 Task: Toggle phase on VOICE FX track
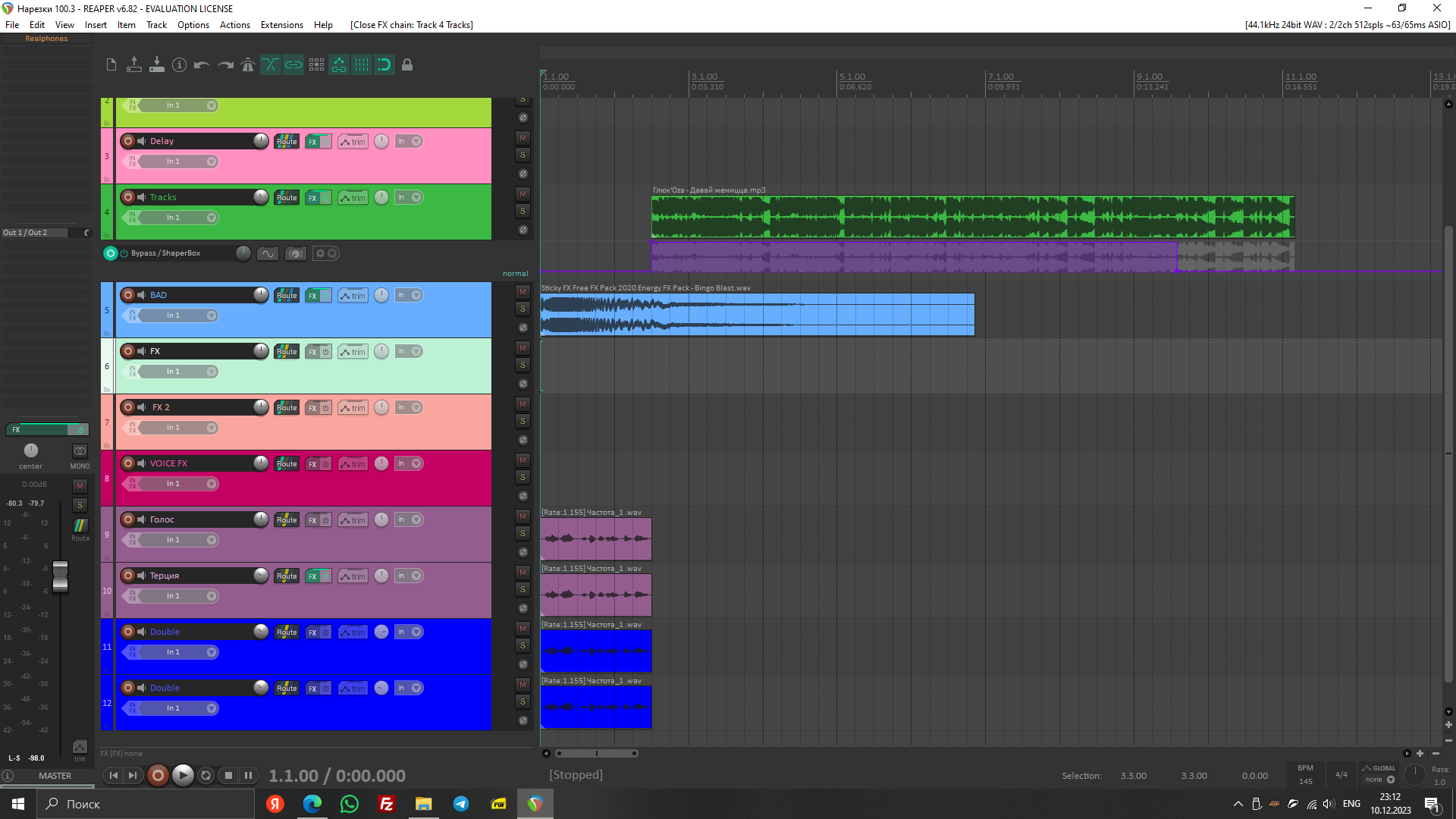tap(522, 497)
